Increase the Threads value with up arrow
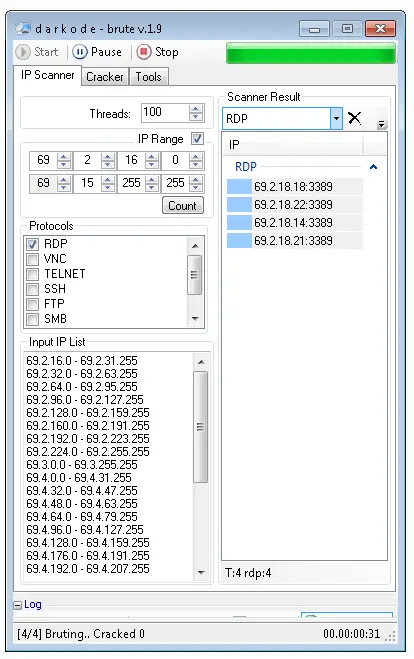This screenshot has width=414, height=659. tap(195, 109)
